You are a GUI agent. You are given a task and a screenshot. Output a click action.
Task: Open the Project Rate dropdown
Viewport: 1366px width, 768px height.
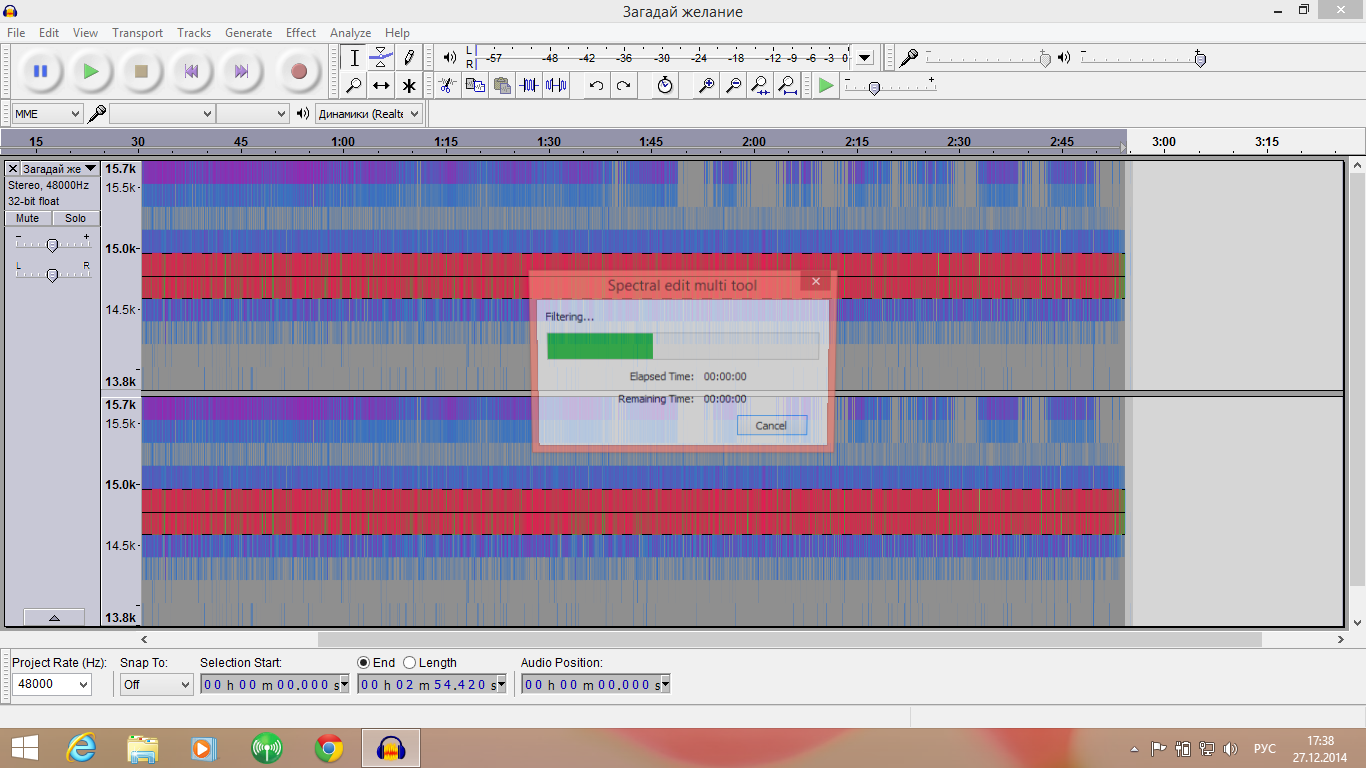52,684
